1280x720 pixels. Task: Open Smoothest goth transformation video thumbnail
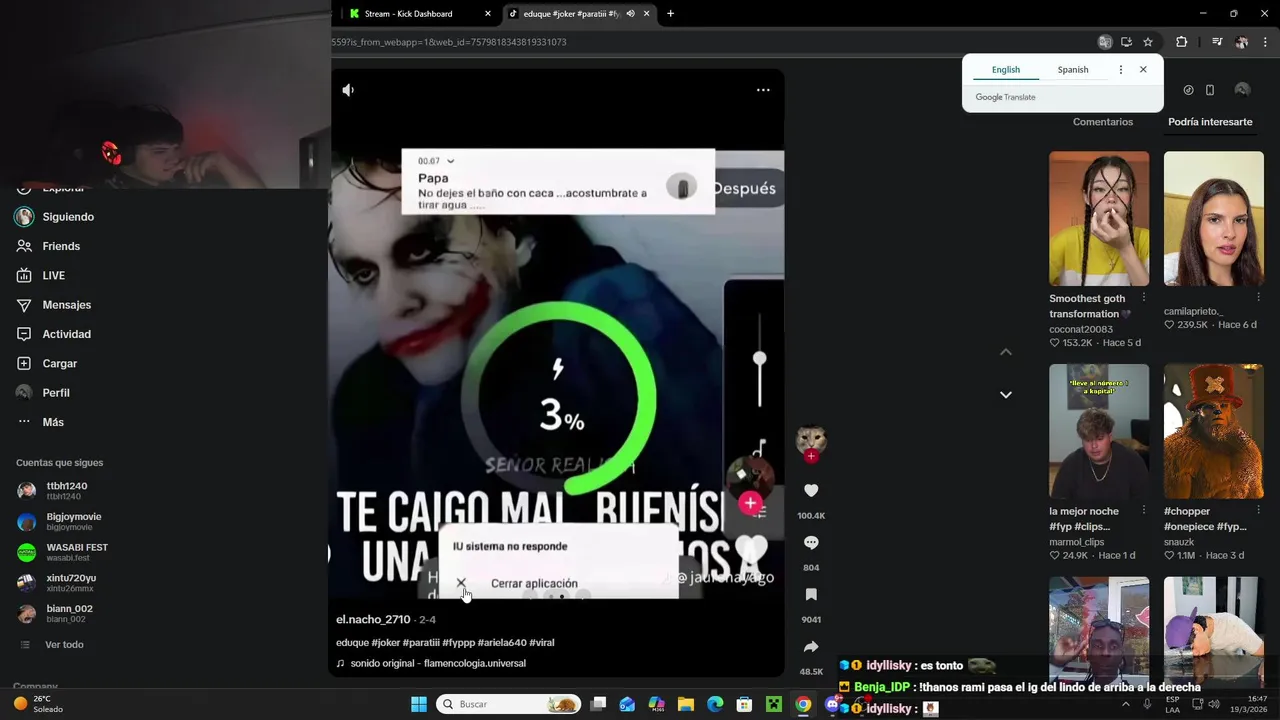click(x=1099, y=218)
